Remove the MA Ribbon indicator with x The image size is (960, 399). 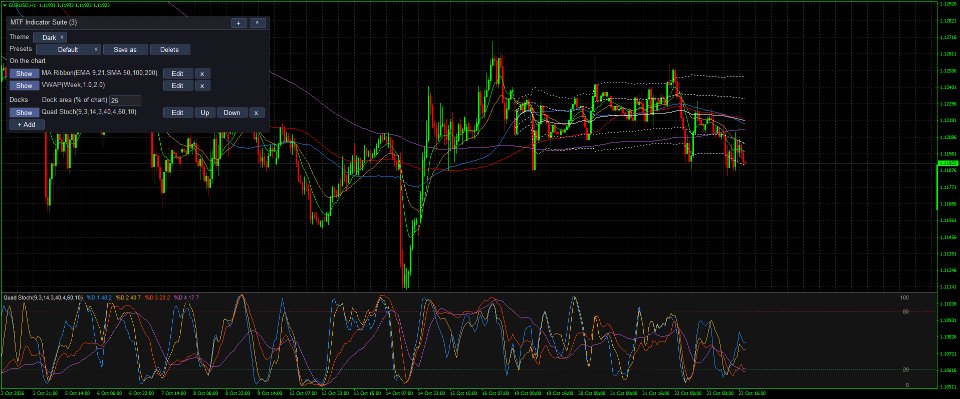tap(203, 73)
